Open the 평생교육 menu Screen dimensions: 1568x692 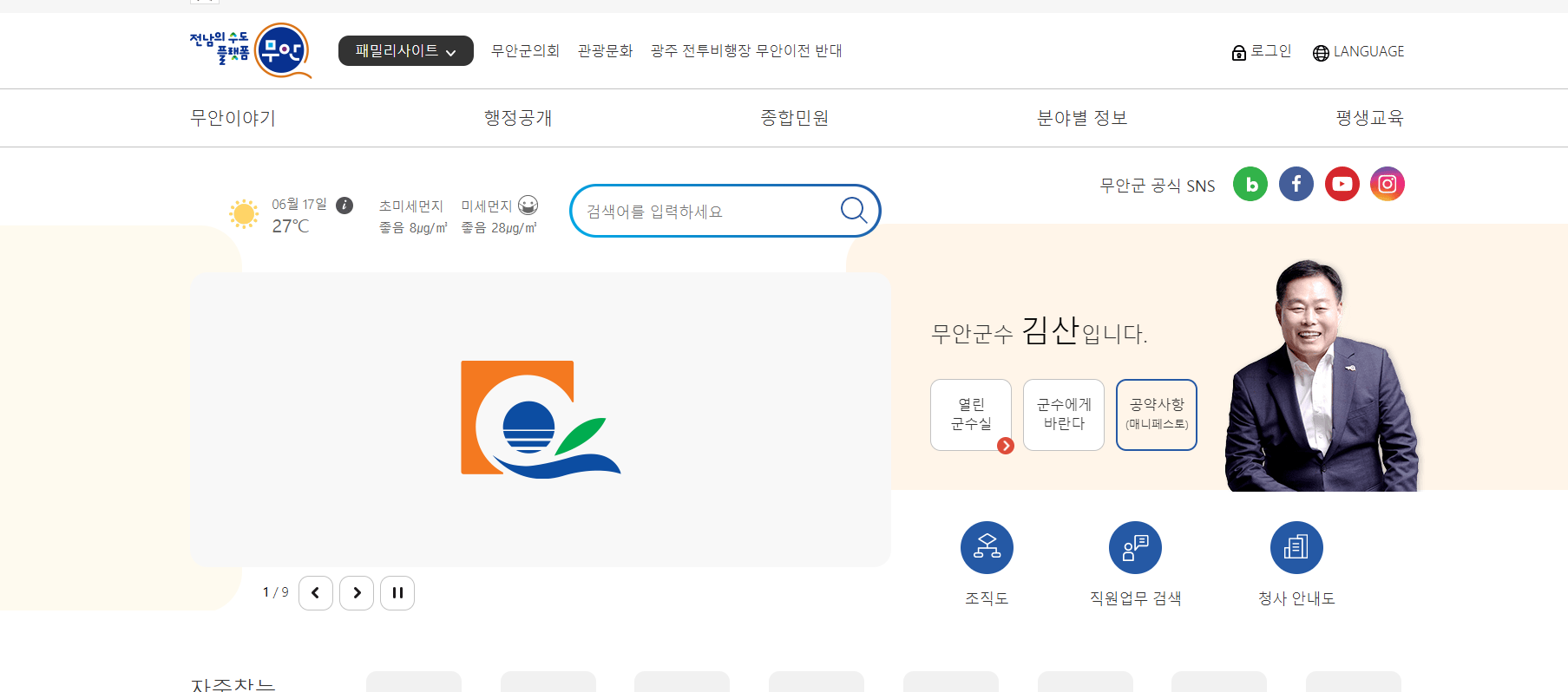click(x=1369, y=118)
